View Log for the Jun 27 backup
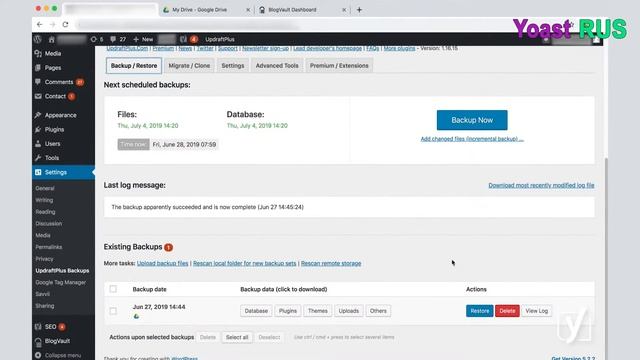 pos(536,311)
